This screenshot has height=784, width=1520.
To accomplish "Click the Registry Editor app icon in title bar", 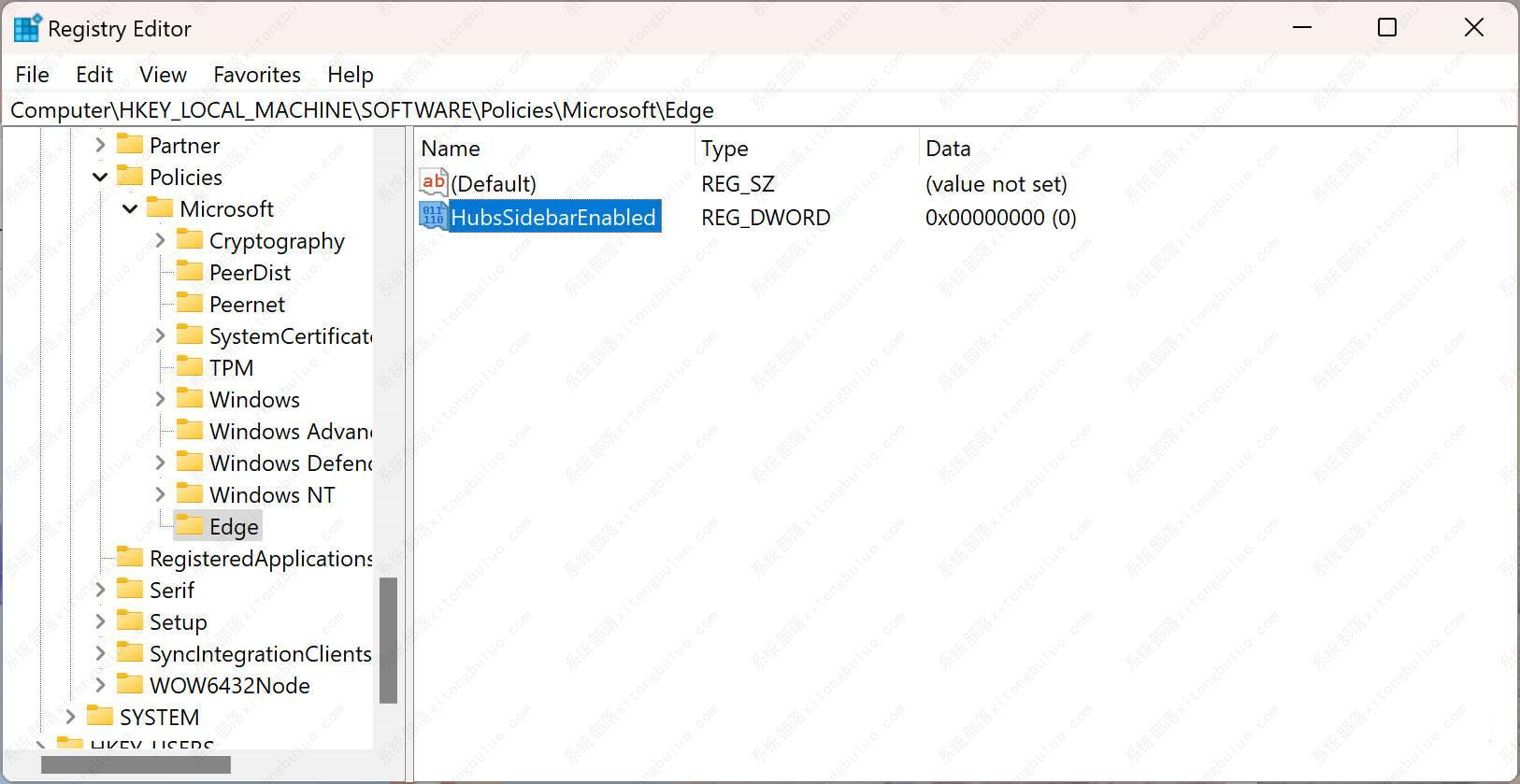I will (x=27, y=28).
